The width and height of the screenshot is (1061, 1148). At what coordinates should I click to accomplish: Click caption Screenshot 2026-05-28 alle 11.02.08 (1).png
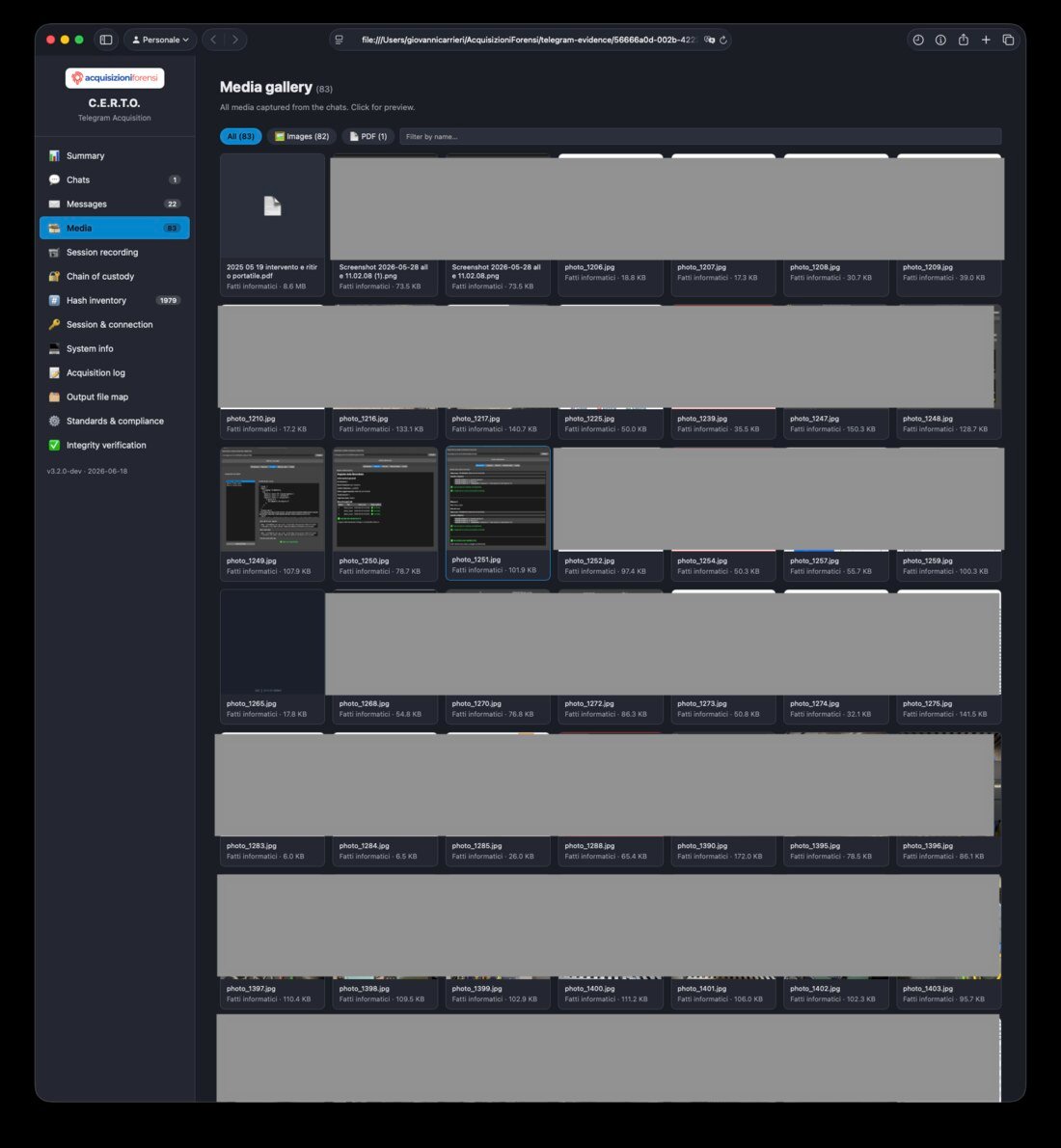pos(384,272)
